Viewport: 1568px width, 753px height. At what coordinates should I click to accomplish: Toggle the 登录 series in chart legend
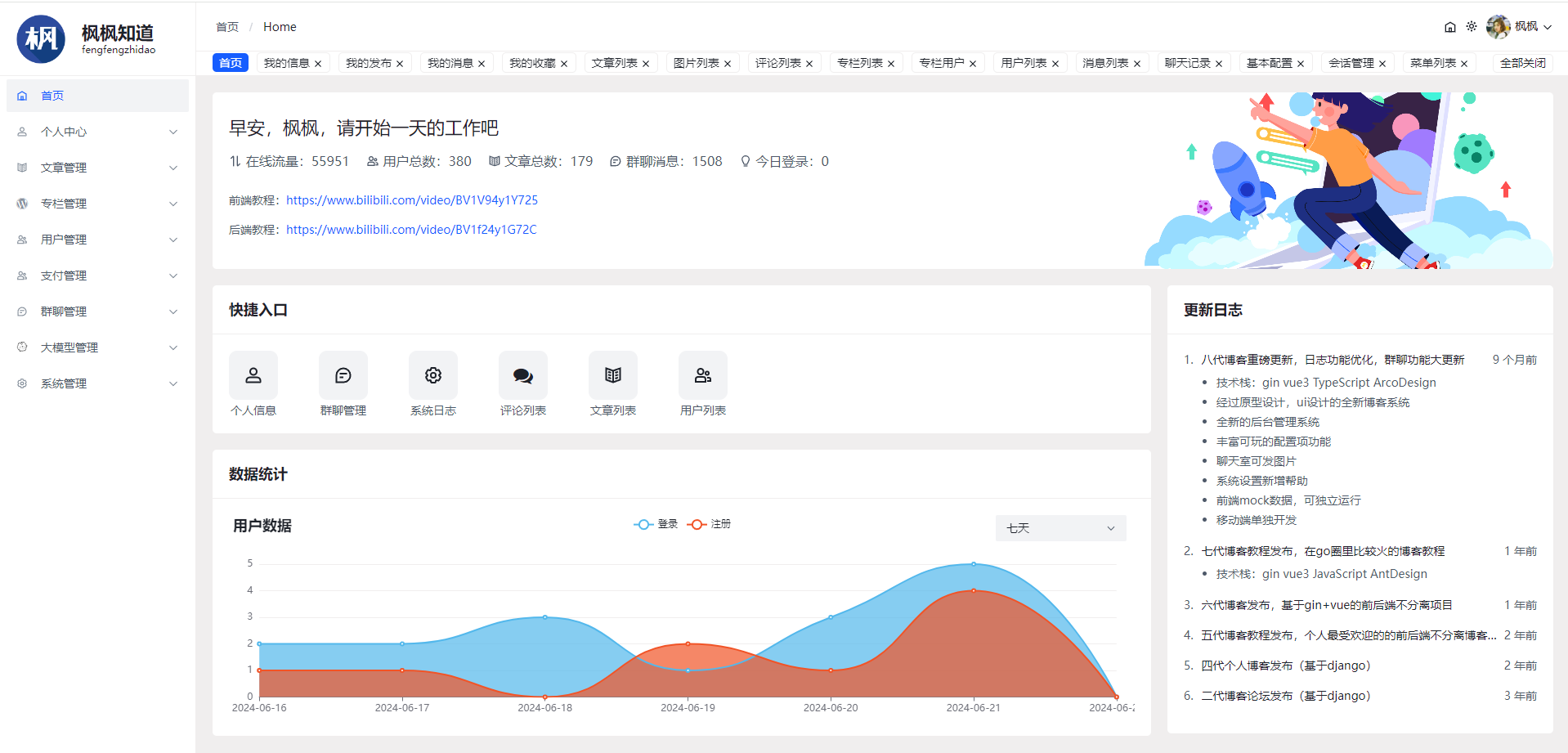656,524
